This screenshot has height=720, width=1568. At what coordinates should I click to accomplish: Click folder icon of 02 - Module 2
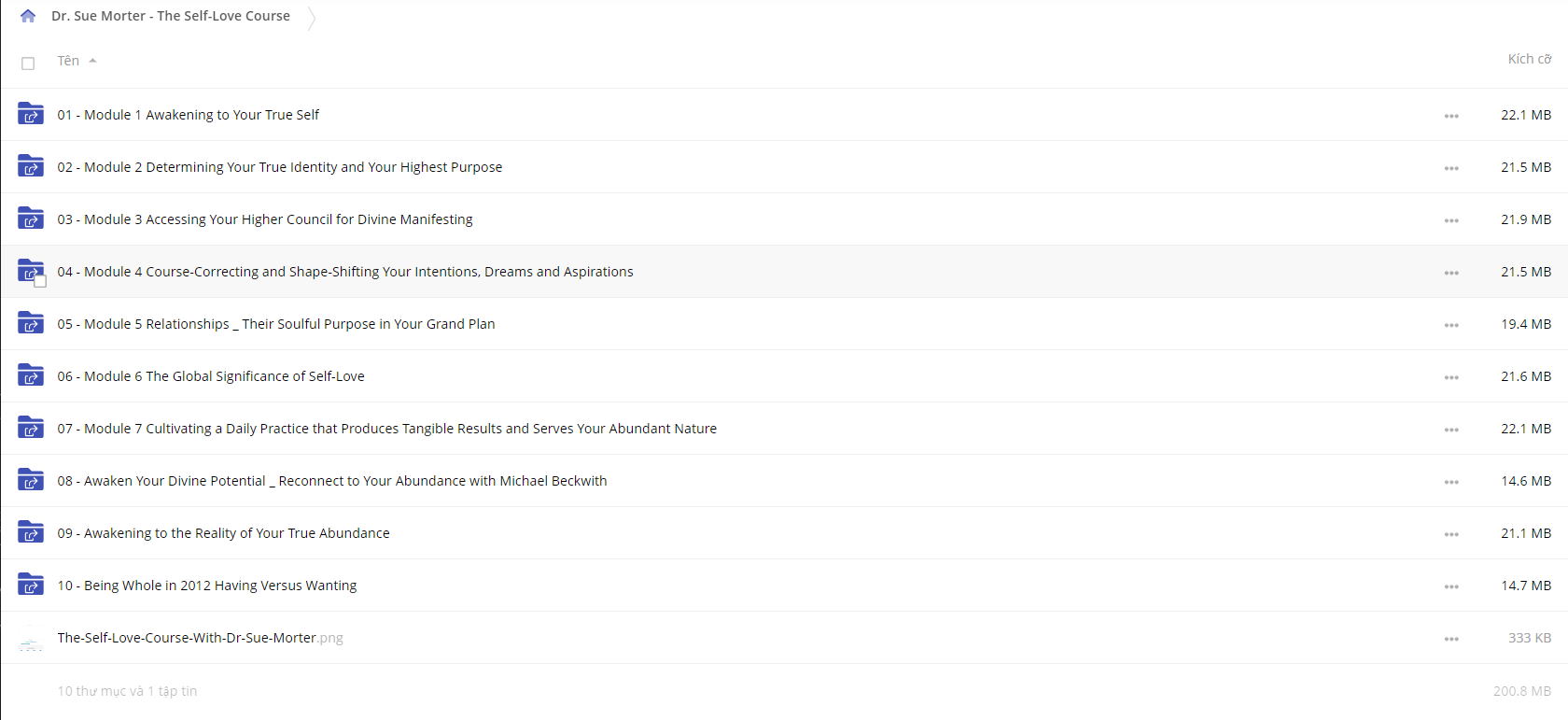[31, 166]
